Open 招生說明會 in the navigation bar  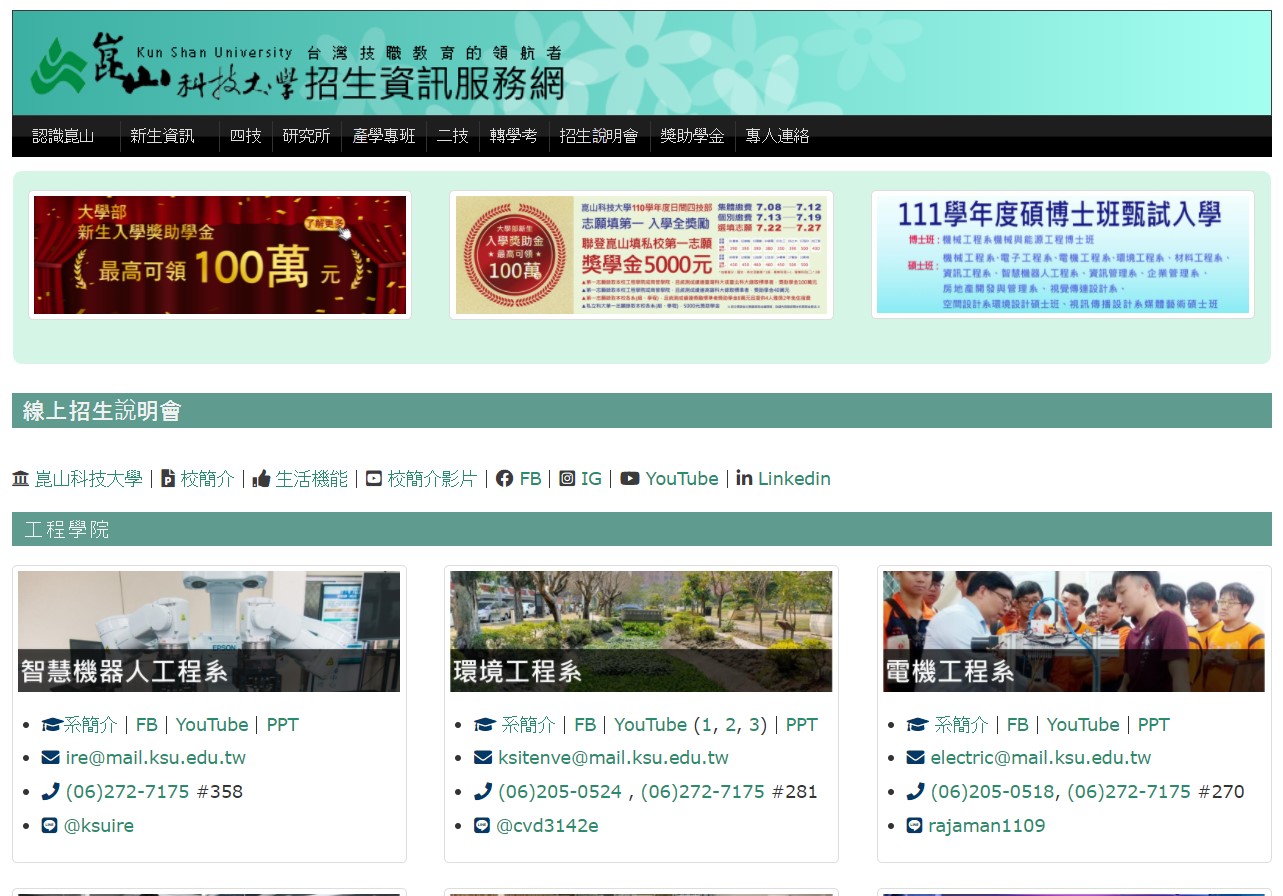[x=598, y=137]
